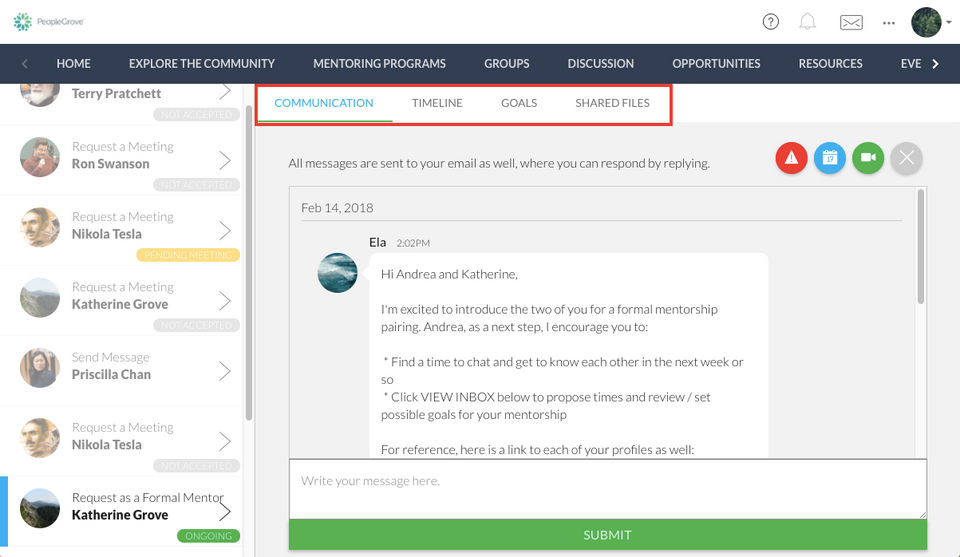Click the PeopleGrove logo

pyautogui.click(x=48, y=21)
